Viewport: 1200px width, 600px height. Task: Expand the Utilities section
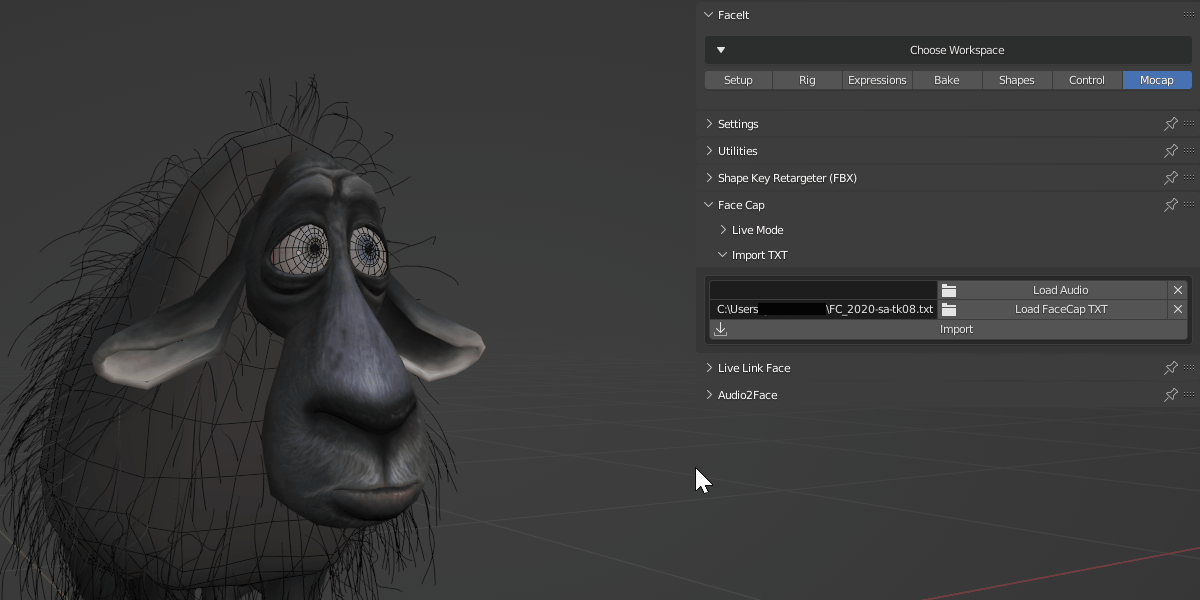pos(709,151)
